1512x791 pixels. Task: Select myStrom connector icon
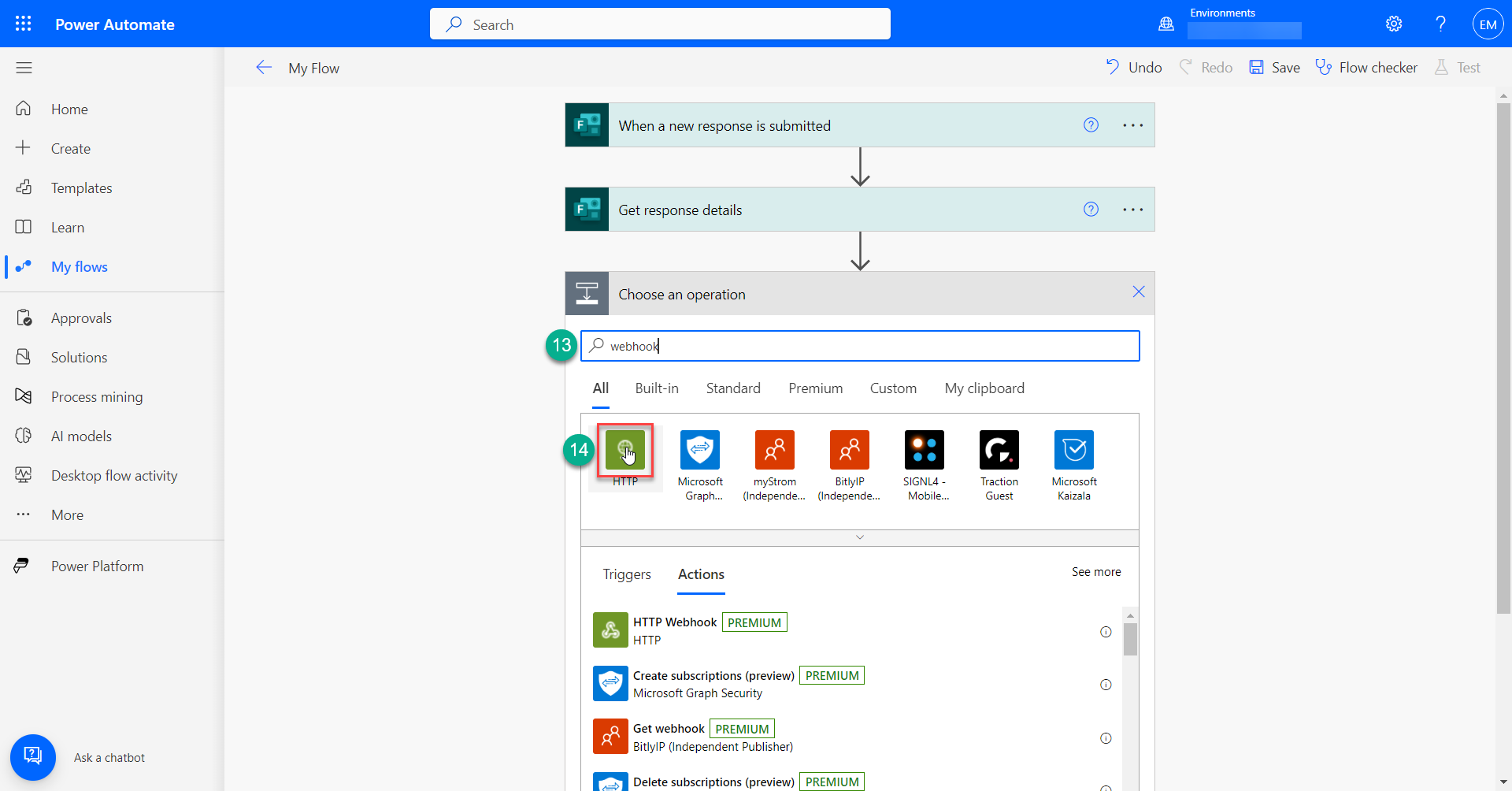tap(775, 450)
